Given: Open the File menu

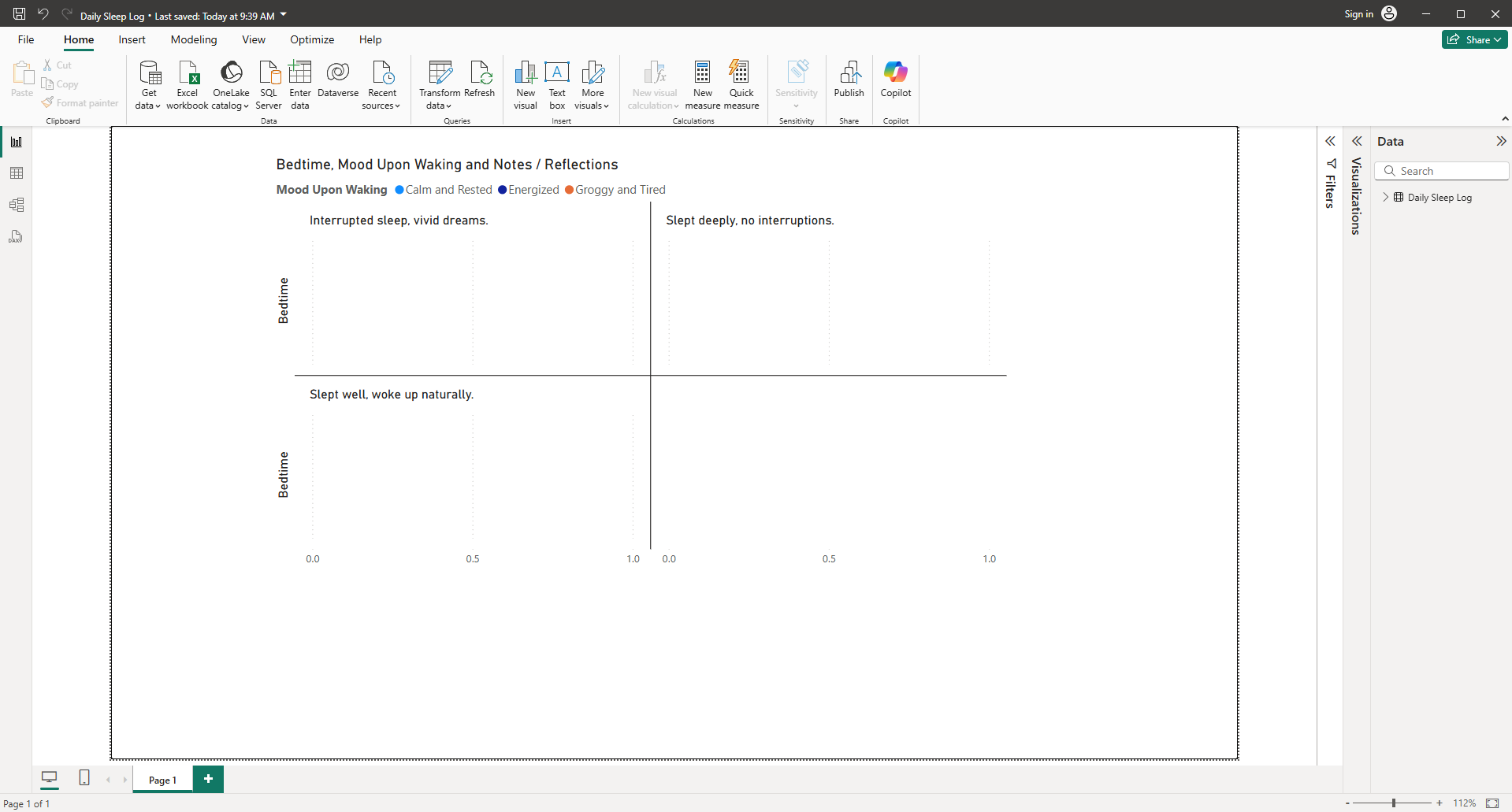Looking at the screenshot, I should pos(26,39).
